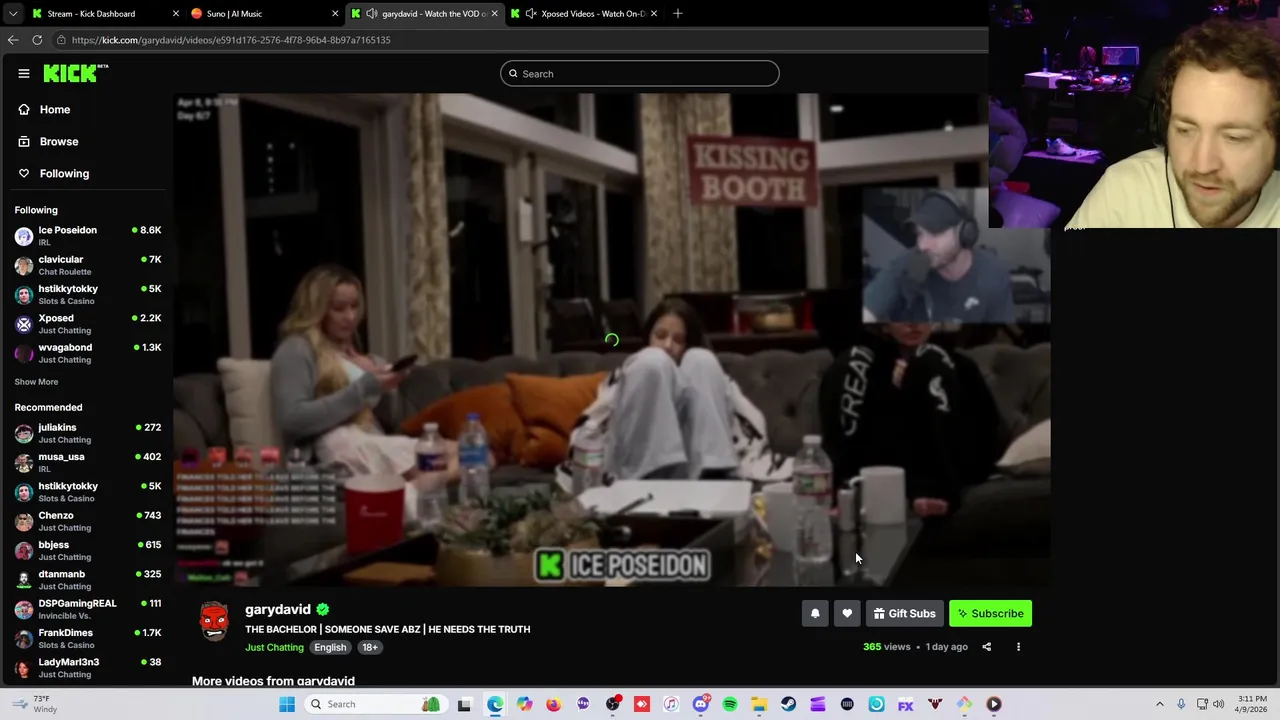Open juliakins channel from Recommended
This screenshot has height=720, width=1280.
pyautogui.click(x=88, y=432)
